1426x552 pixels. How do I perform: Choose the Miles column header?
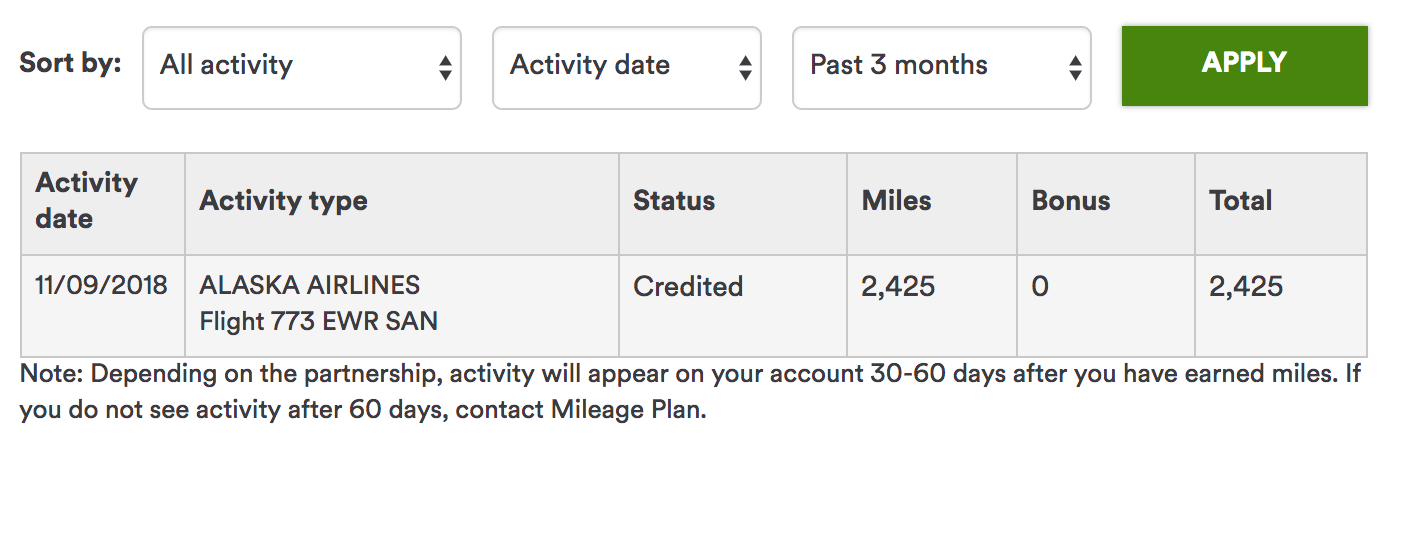click(897, 201)
